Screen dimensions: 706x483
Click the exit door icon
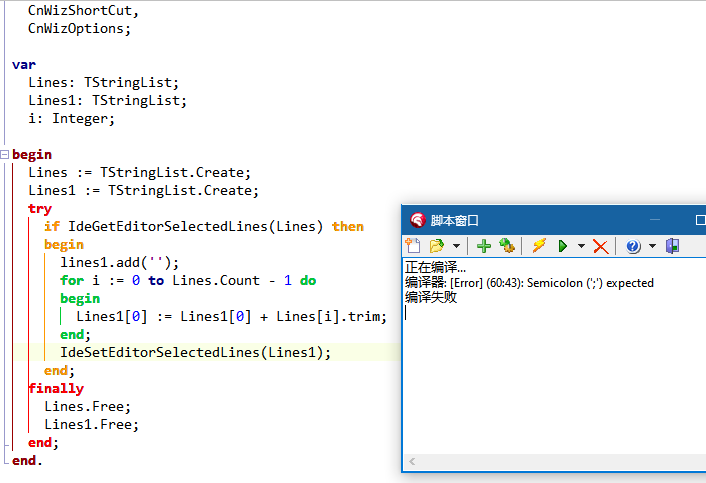click(x=672, y=246)
